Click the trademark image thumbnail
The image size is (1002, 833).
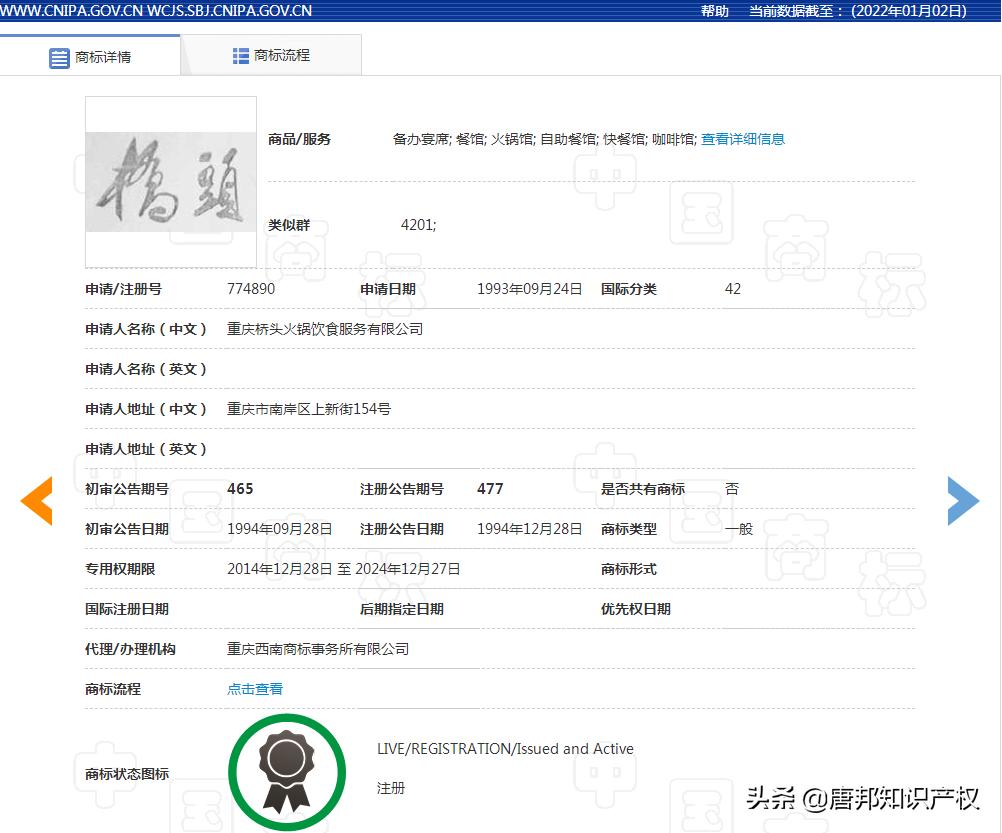point(170,182)
